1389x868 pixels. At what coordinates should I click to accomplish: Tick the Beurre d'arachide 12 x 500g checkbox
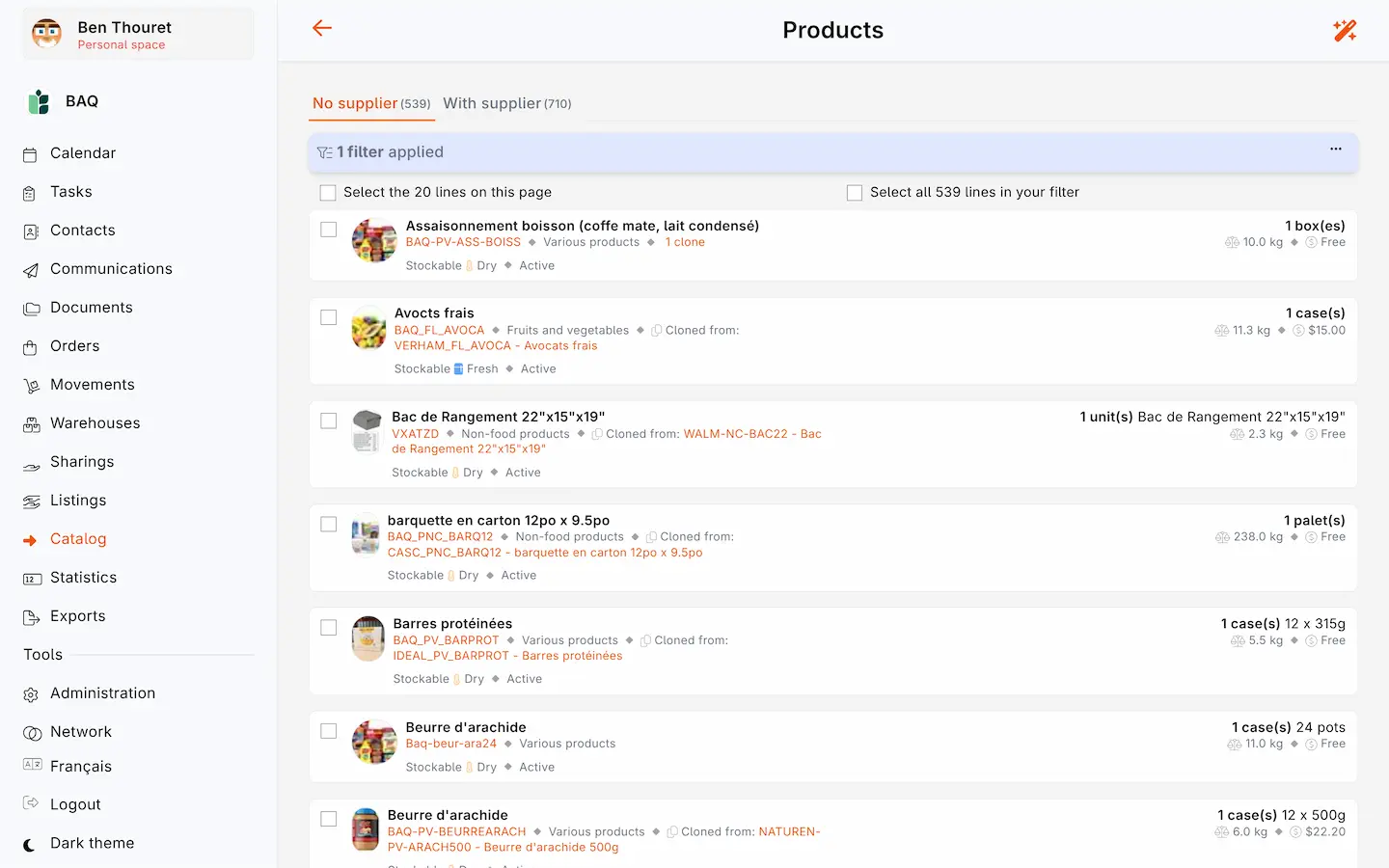(x=329, y=819)
